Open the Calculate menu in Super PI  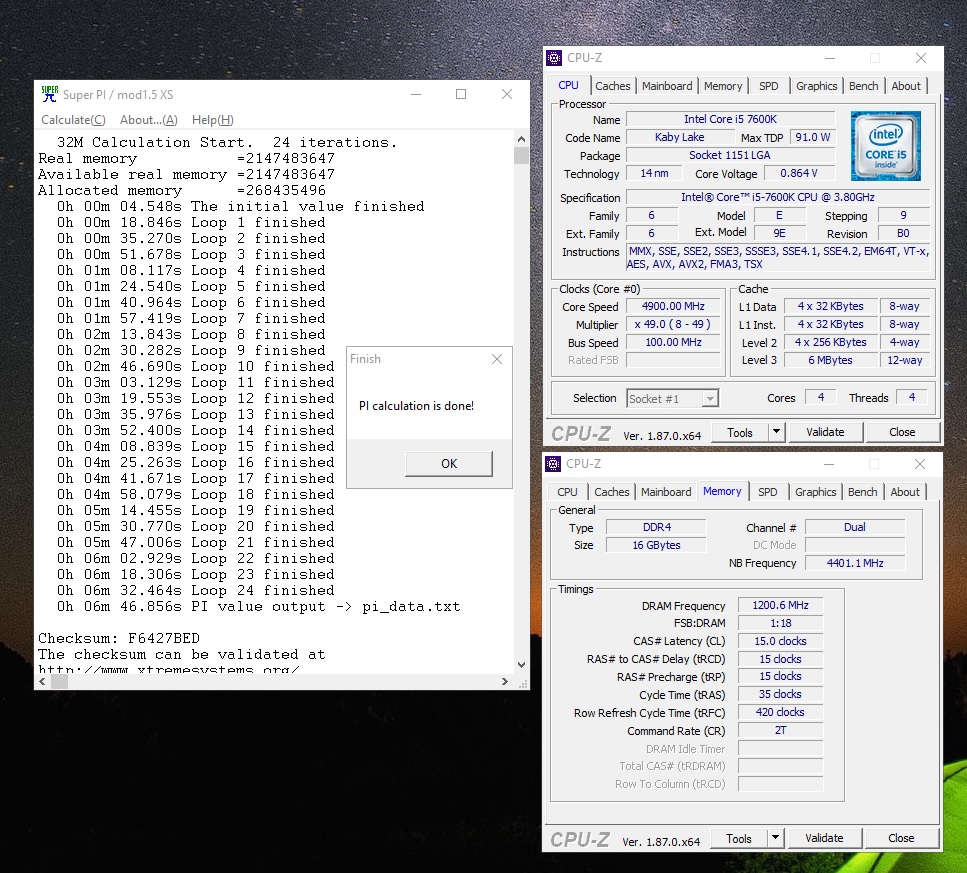pos(73,120)
